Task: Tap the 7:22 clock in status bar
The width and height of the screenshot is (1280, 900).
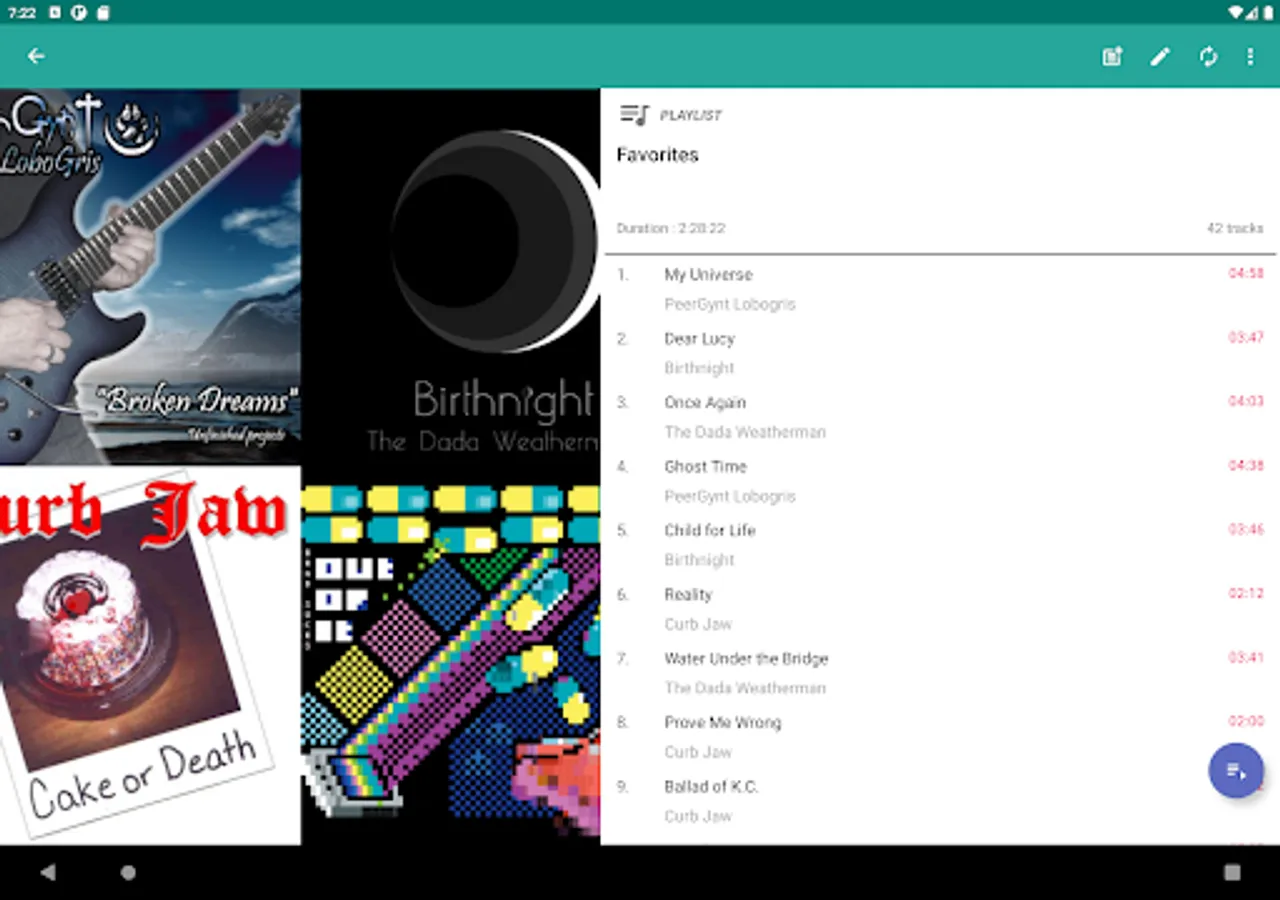Action: (21, 13)
